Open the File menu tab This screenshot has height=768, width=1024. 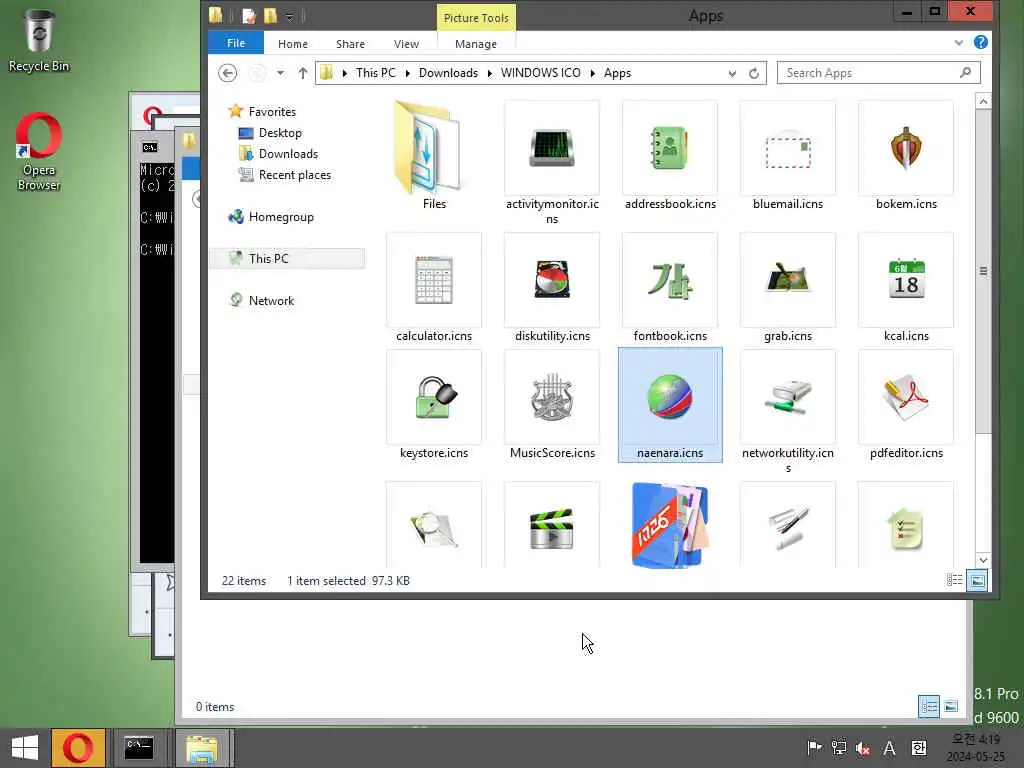click(236, 43)
